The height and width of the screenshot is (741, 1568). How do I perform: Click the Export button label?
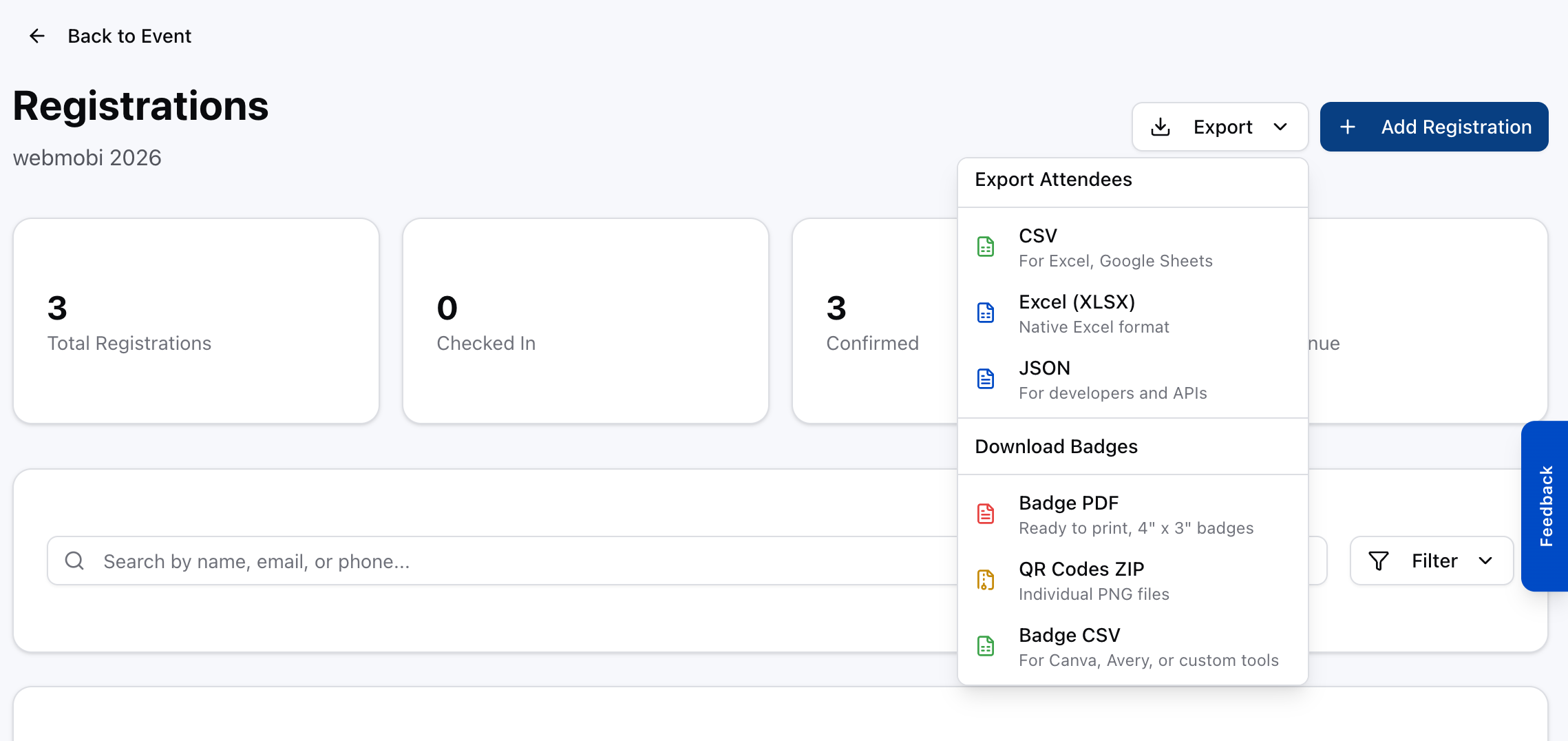(x=1222, y=127)
